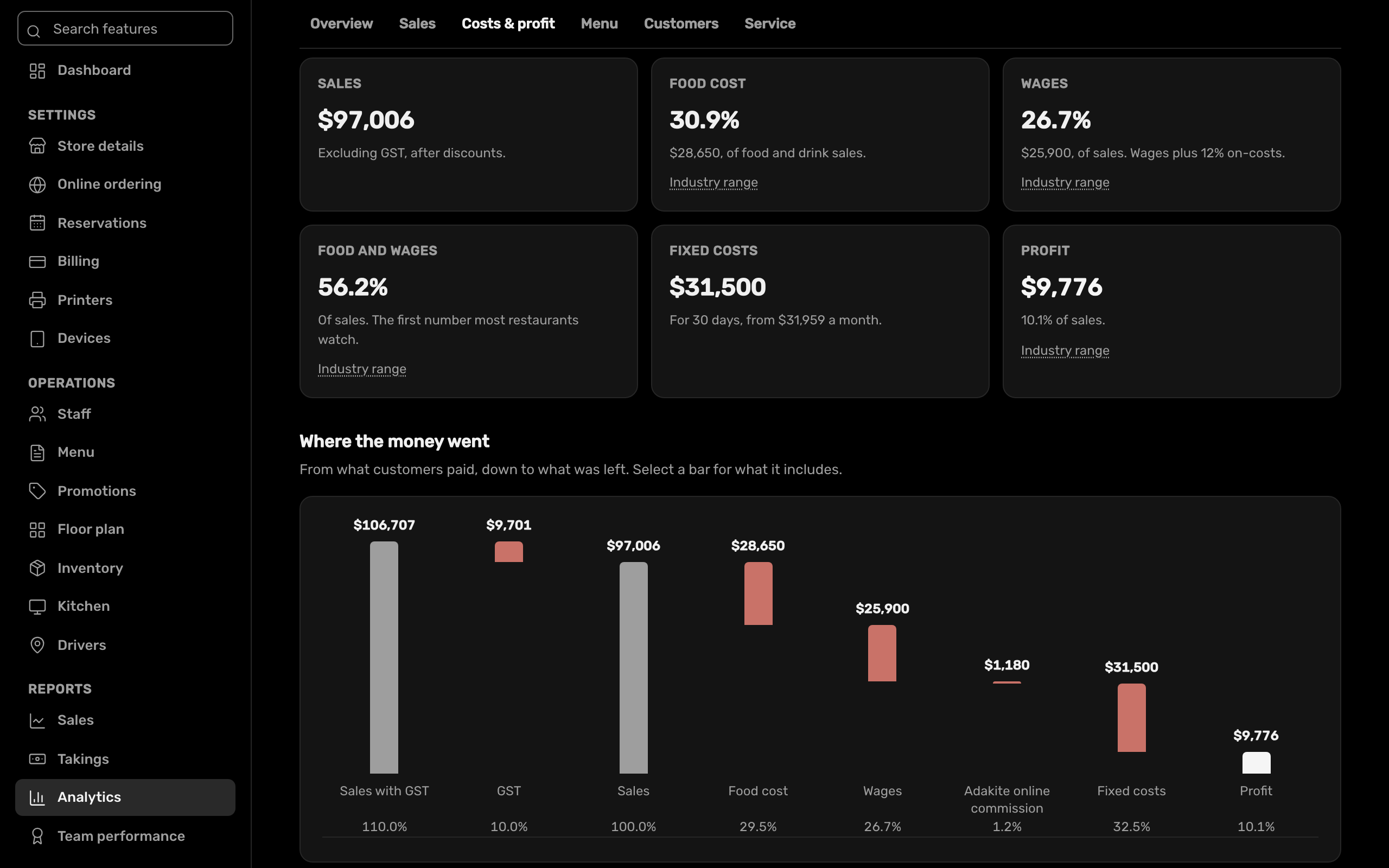This screenshot has height=868, width=1389.
Task: Select the Food cost bar
Action: [x=758, y=593]
